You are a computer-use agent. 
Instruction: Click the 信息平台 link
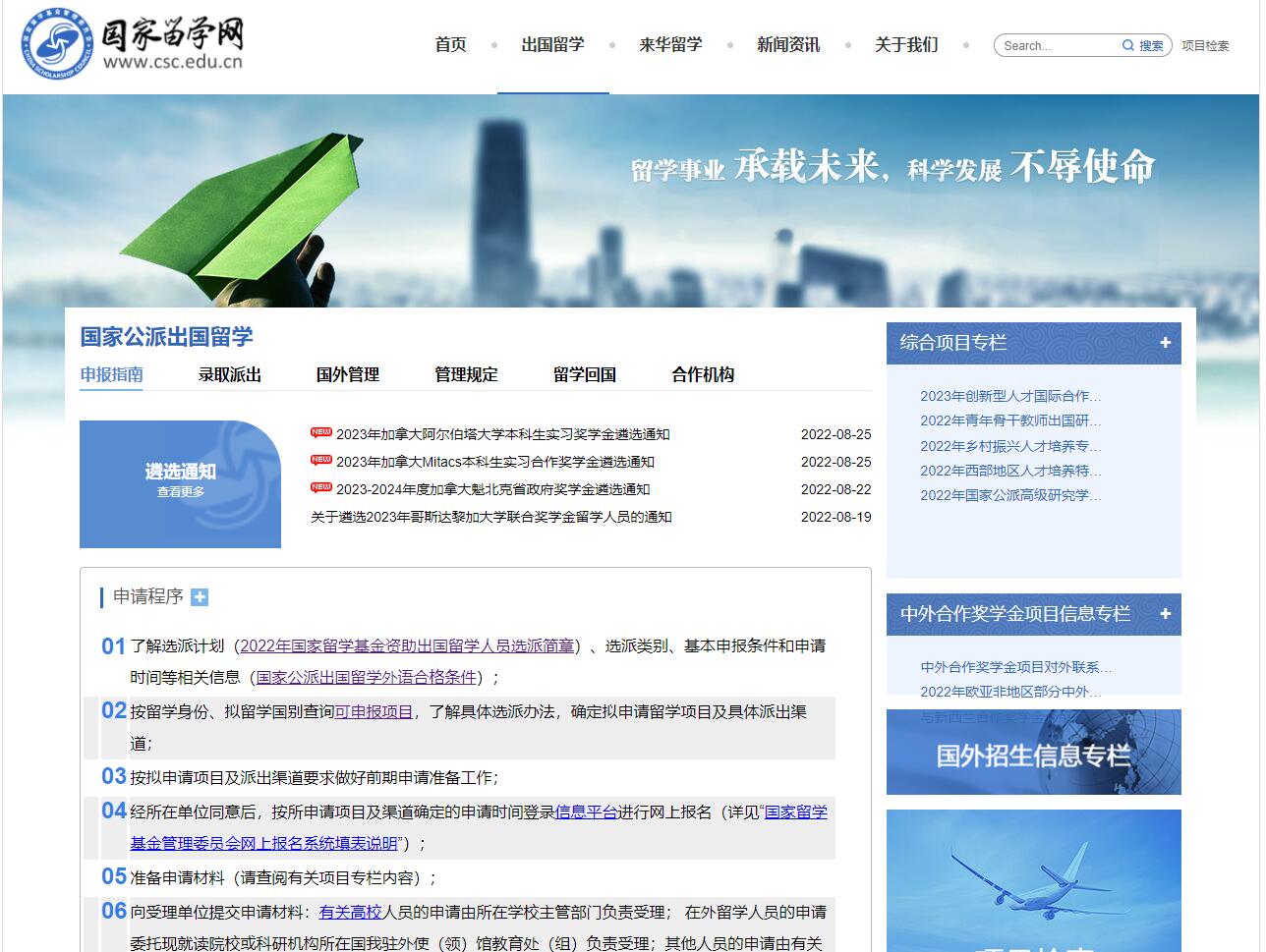(x=586, y=812)
